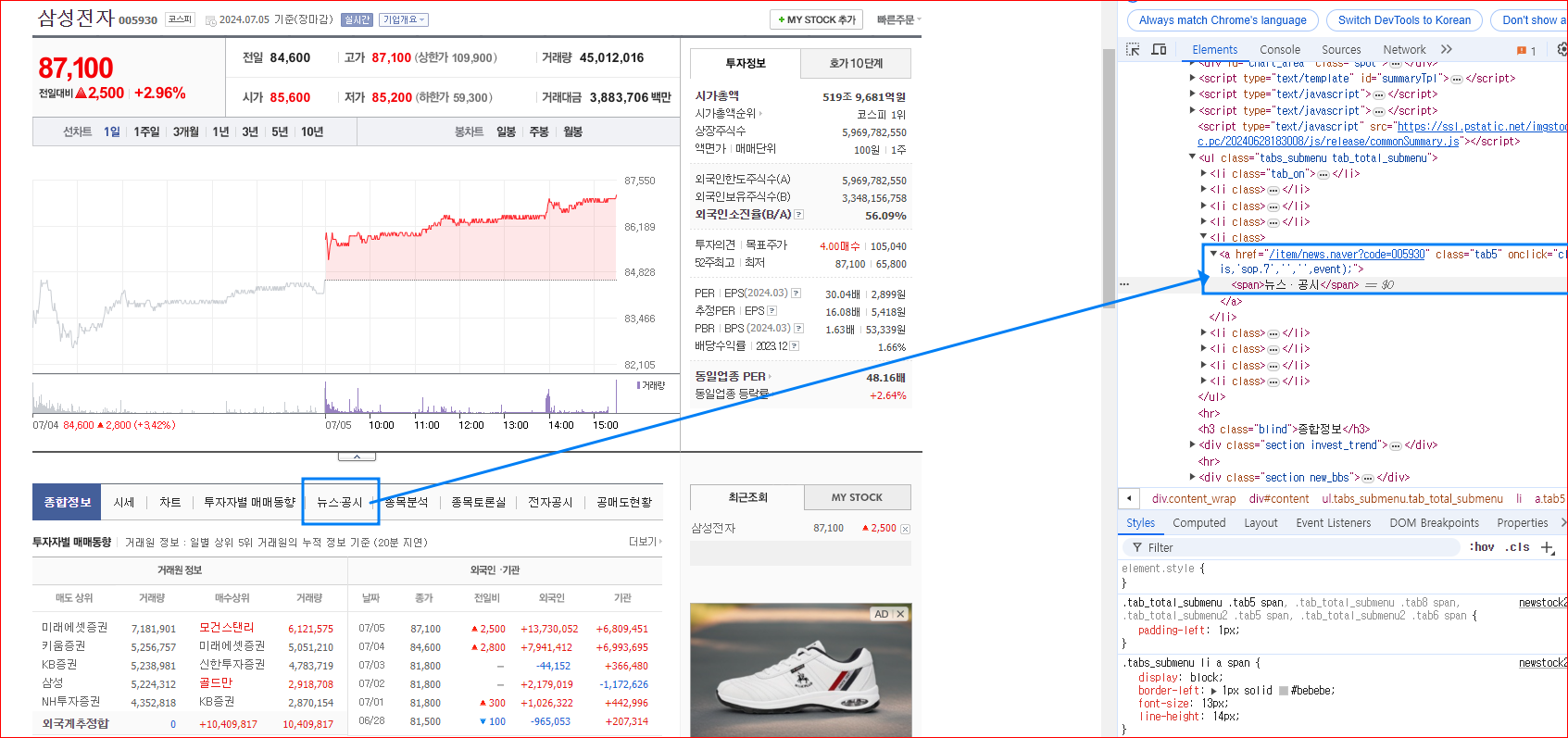1568x738 pixels.
Task: Collapse the a href news.naver node
Action: (x=1213, y=253)
